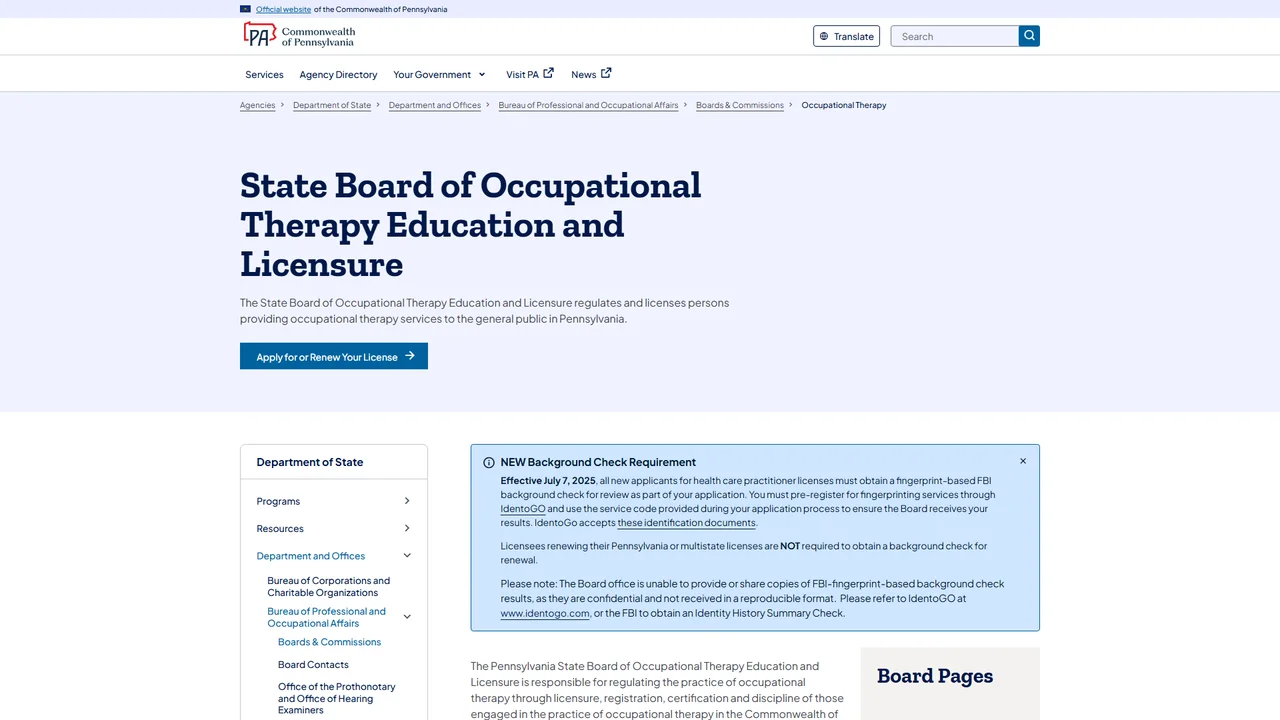The width and height of the screenshot is (1280, 720).
Task: Collapse the Department and Offices section
Action: tap(407, 556)
